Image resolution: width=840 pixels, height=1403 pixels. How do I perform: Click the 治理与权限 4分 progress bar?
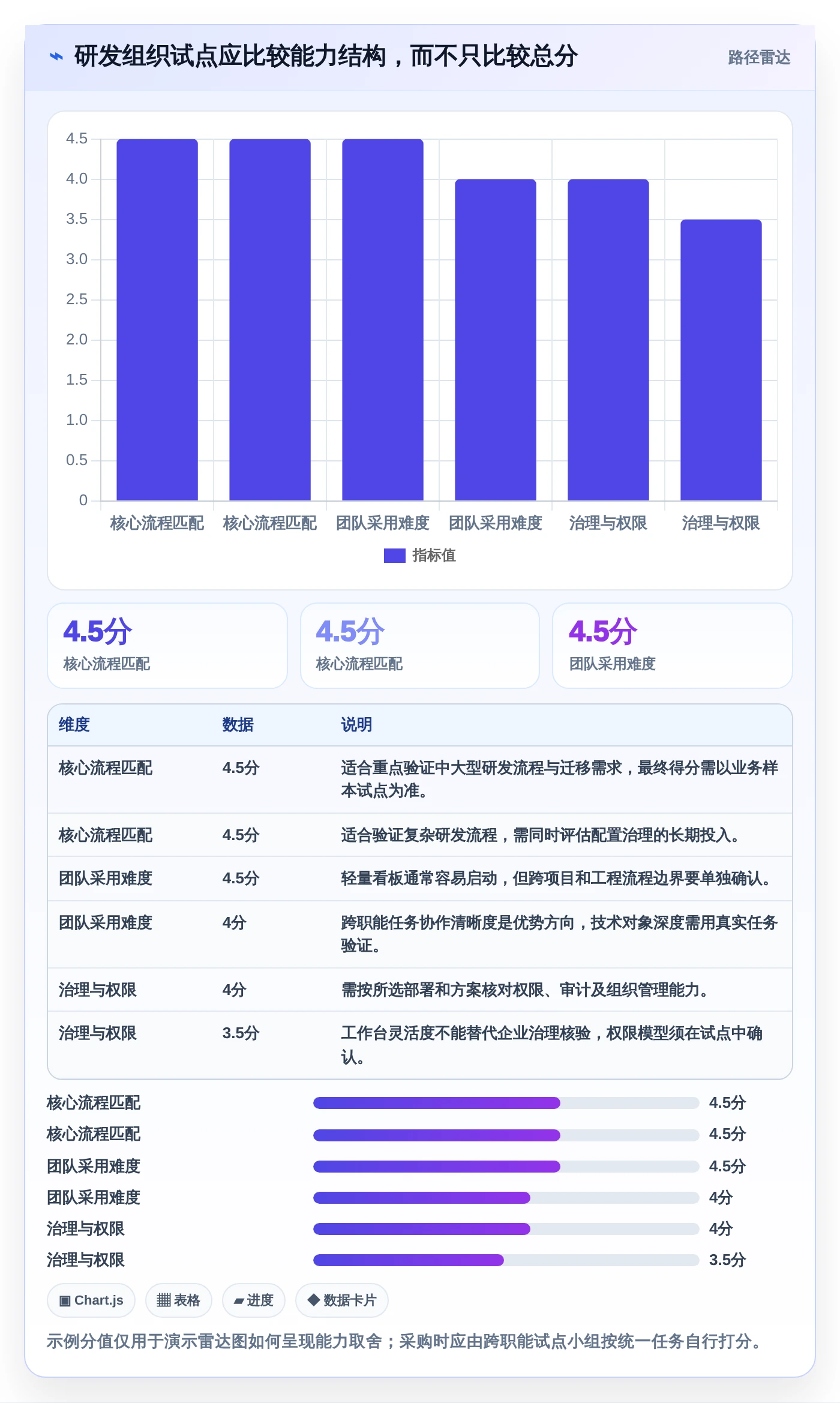click(x=506, y=1229)
